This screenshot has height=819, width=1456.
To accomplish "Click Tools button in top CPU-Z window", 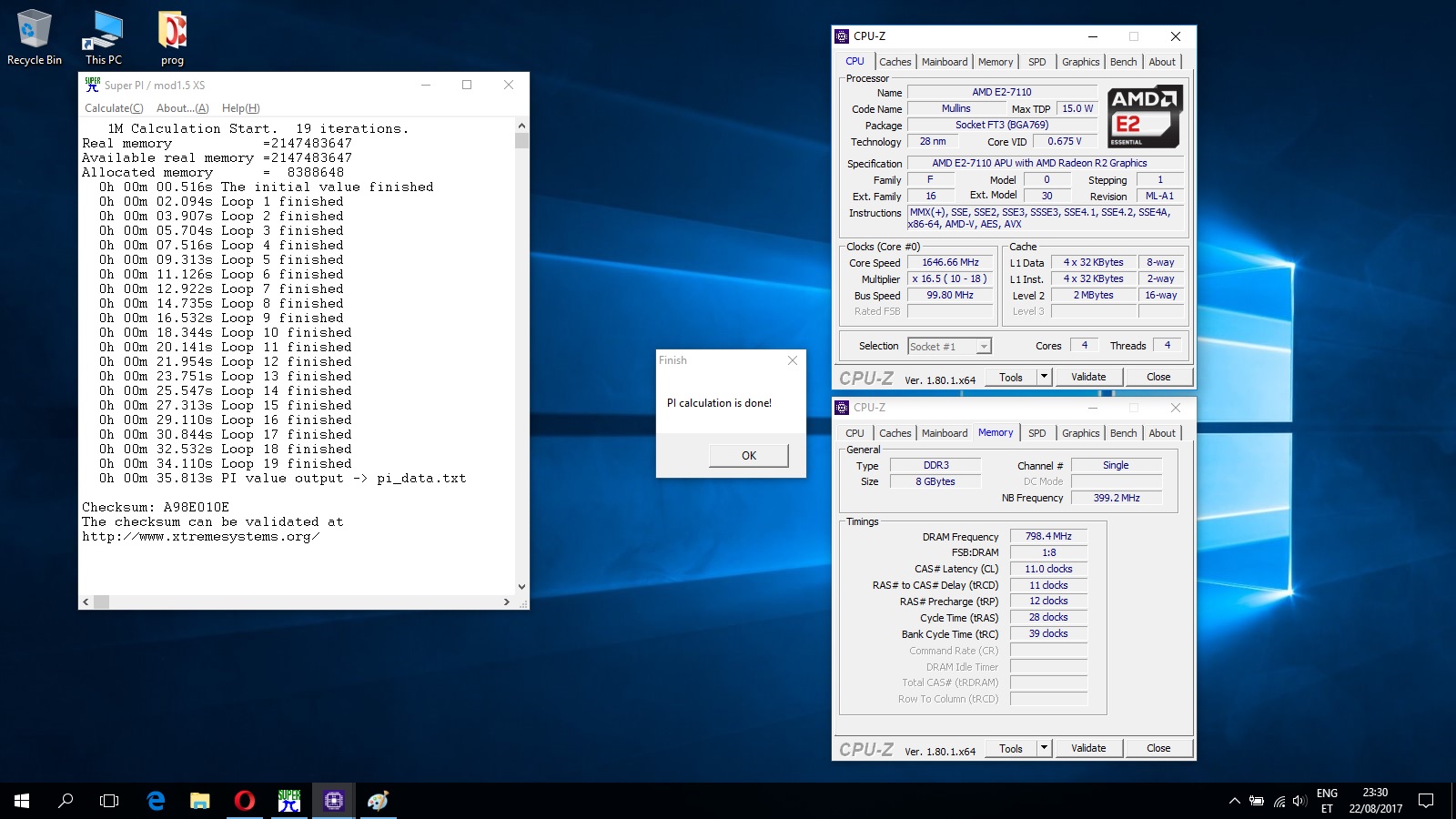I will pyautogui.click(x=1011, y=378).
